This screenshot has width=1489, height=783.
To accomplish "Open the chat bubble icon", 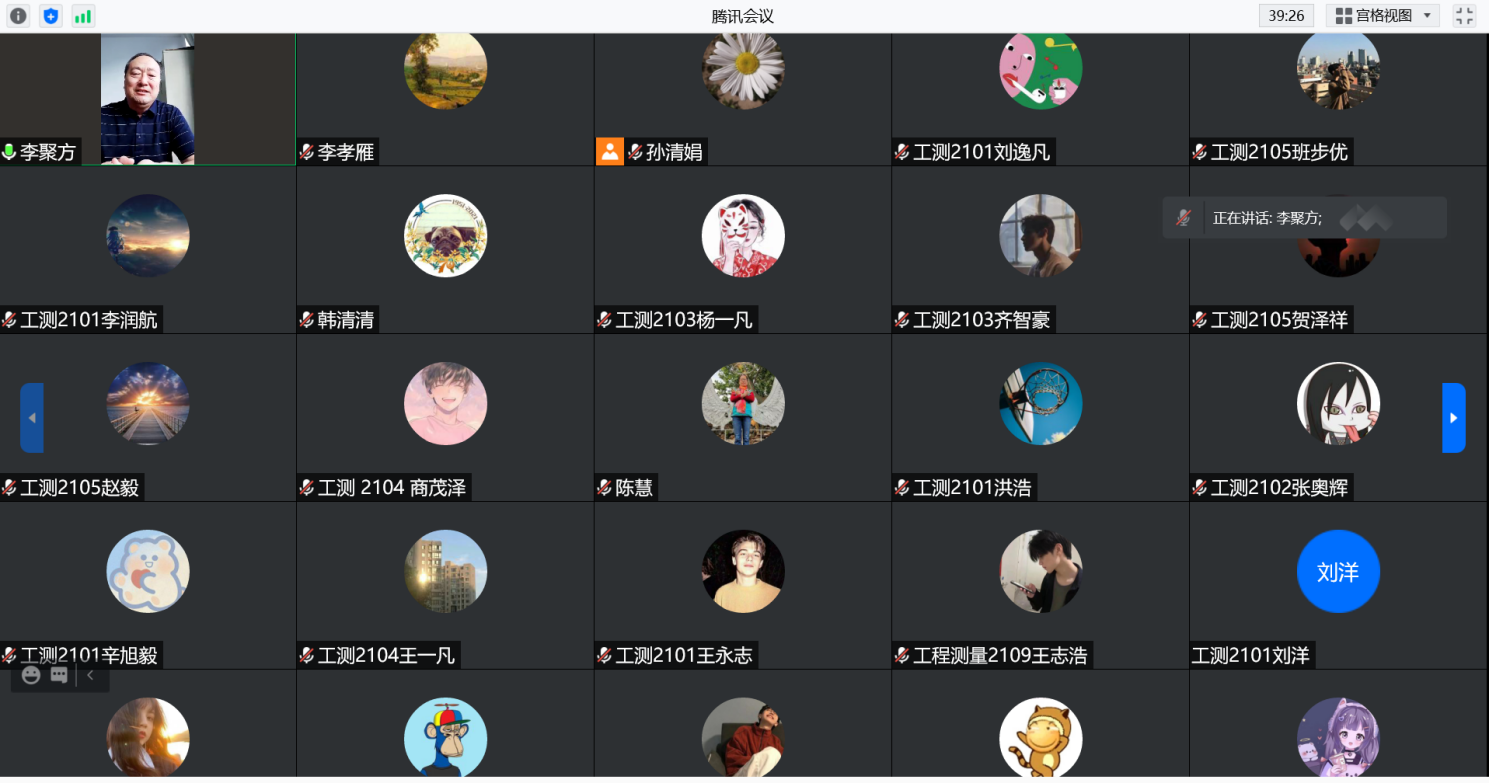I will 59,675.
